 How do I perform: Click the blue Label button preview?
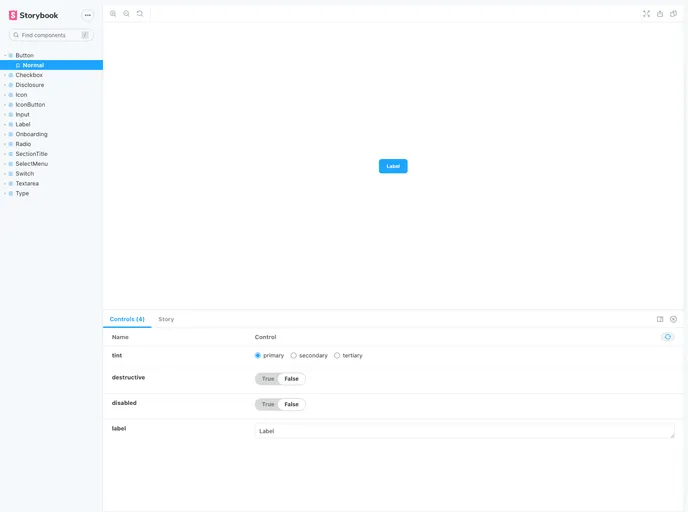[x=393, y=166]
